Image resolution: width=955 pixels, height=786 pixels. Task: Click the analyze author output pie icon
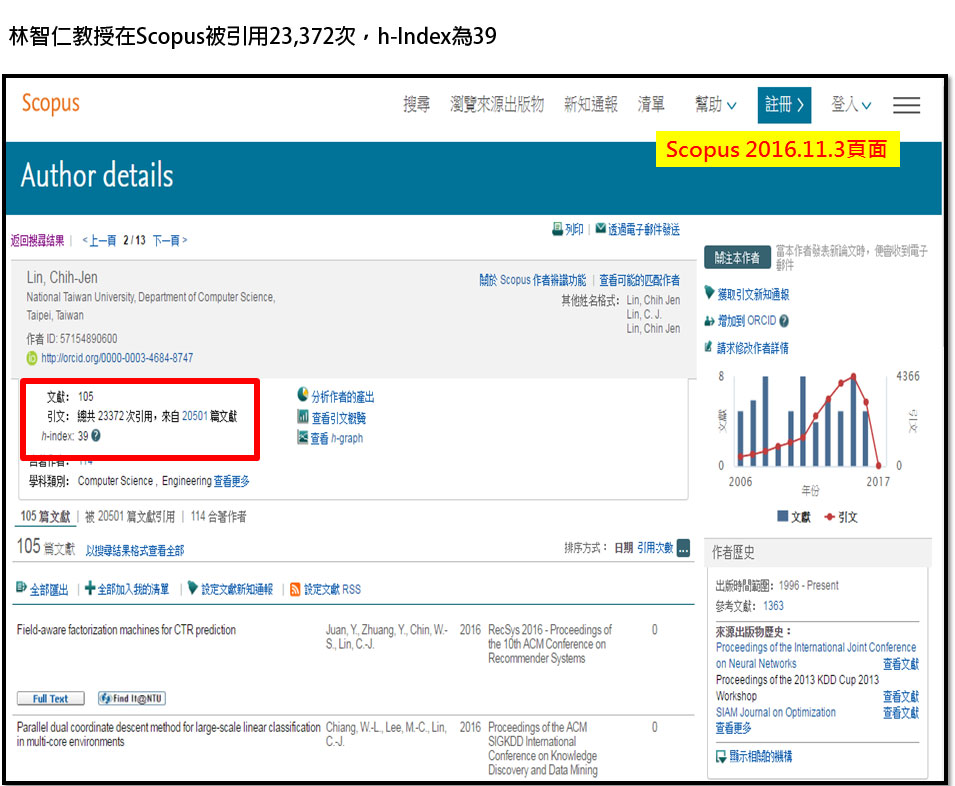pyautogui.click(x=303, y=395)
